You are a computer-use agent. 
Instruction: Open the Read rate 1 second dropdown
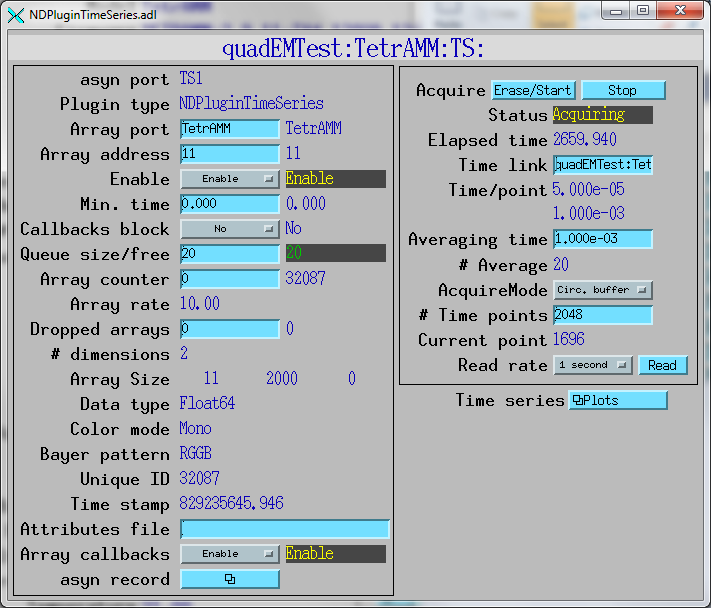[x=593, y=365]
